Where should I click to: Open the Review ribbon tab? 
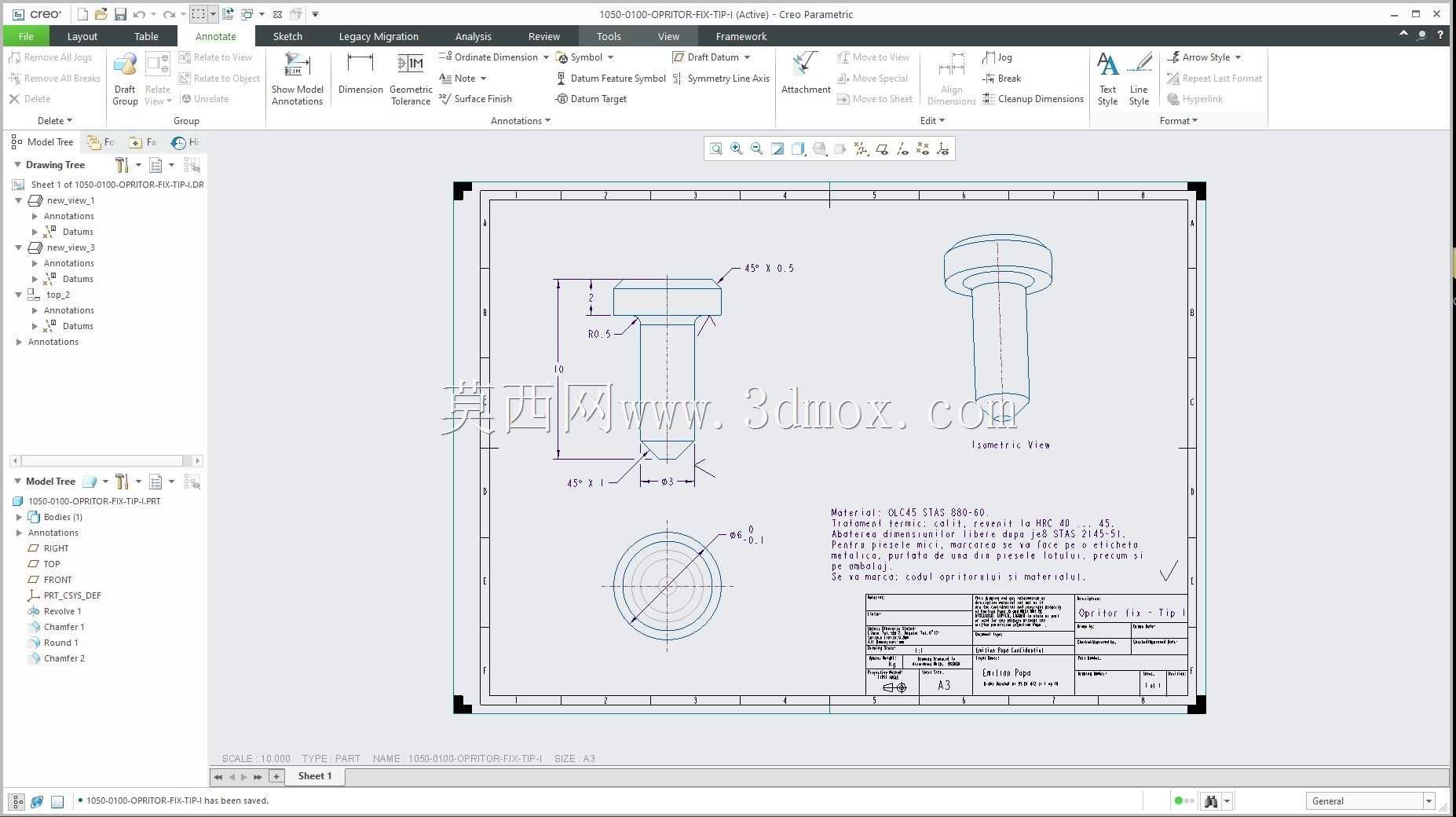coord(543,36)
